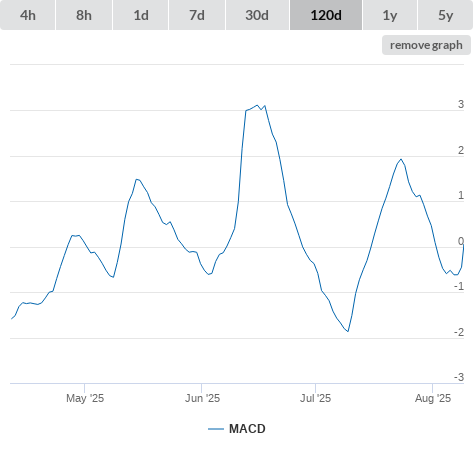Image resolution: width=474 pixels, height=455 pixels.
Task: Click the y-axis value -3
Action: (459, 377)
